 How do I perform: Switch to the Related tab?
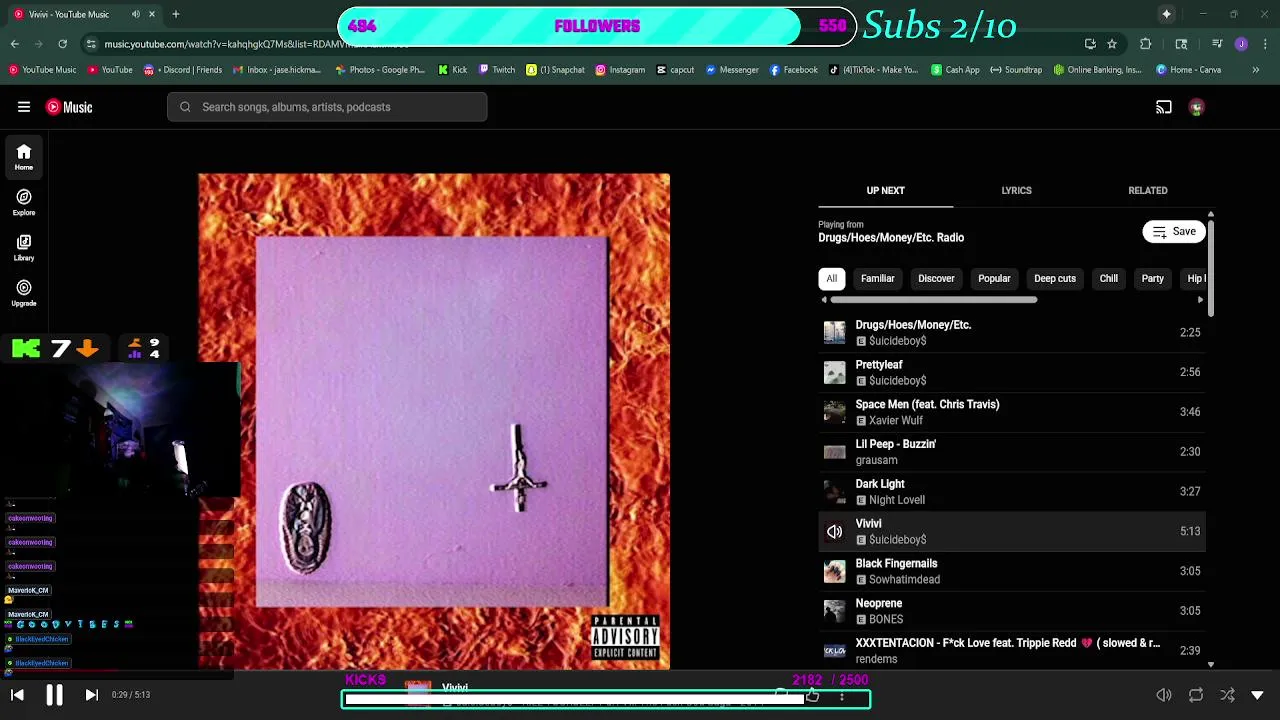coord(1148,190)
